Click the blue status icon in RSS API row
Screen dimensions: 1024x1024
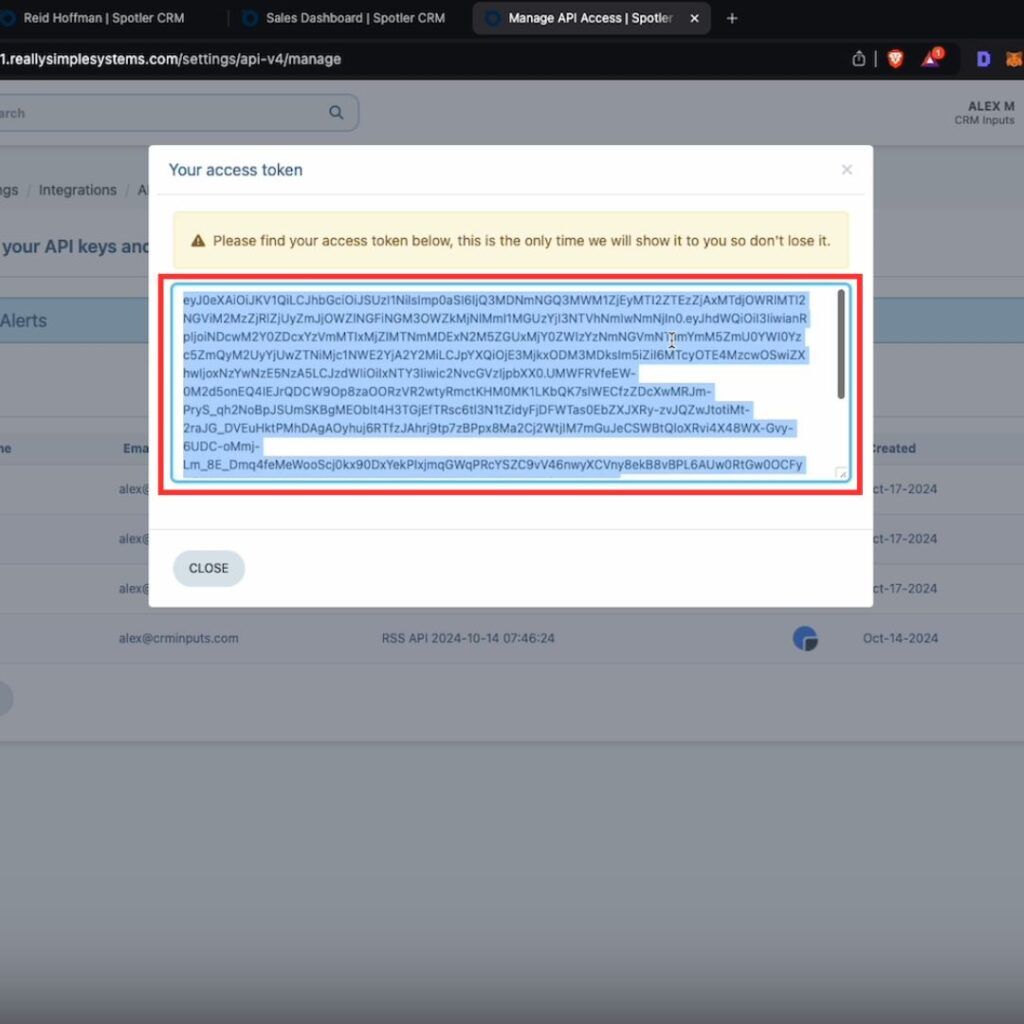805,638
